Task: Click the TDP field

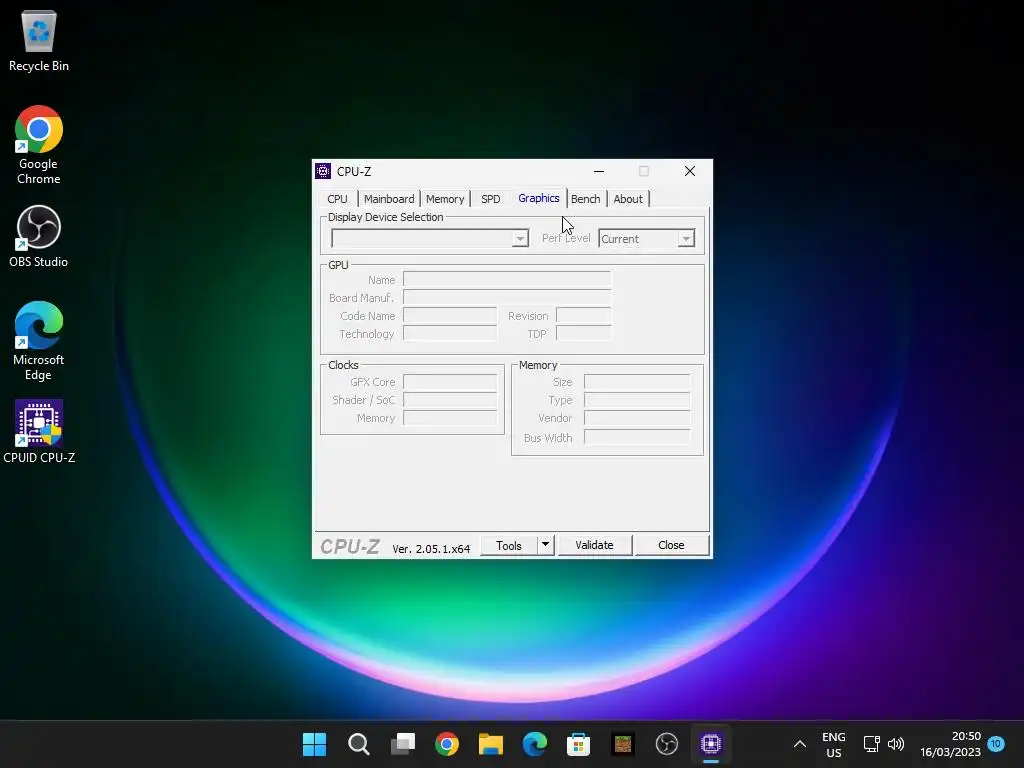Action: pos(583,334)
